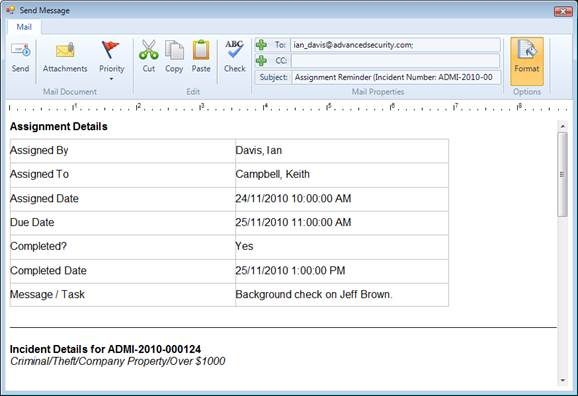The height and width of the screenshot is (396, 578).
Task: Click the vertical scrollbar thumb
Action: coord(563,174)
